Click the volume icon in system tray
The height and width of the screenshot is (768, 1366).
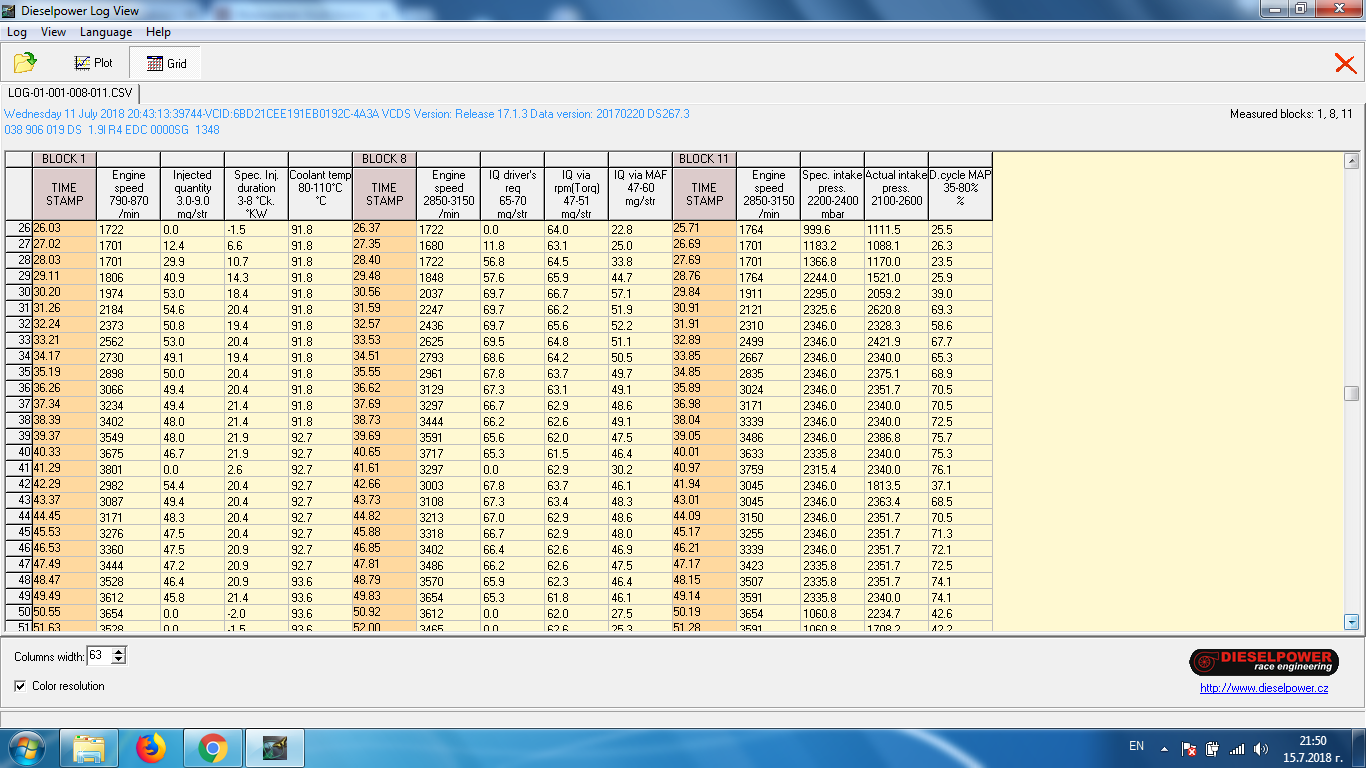(x=1261, y=748)
